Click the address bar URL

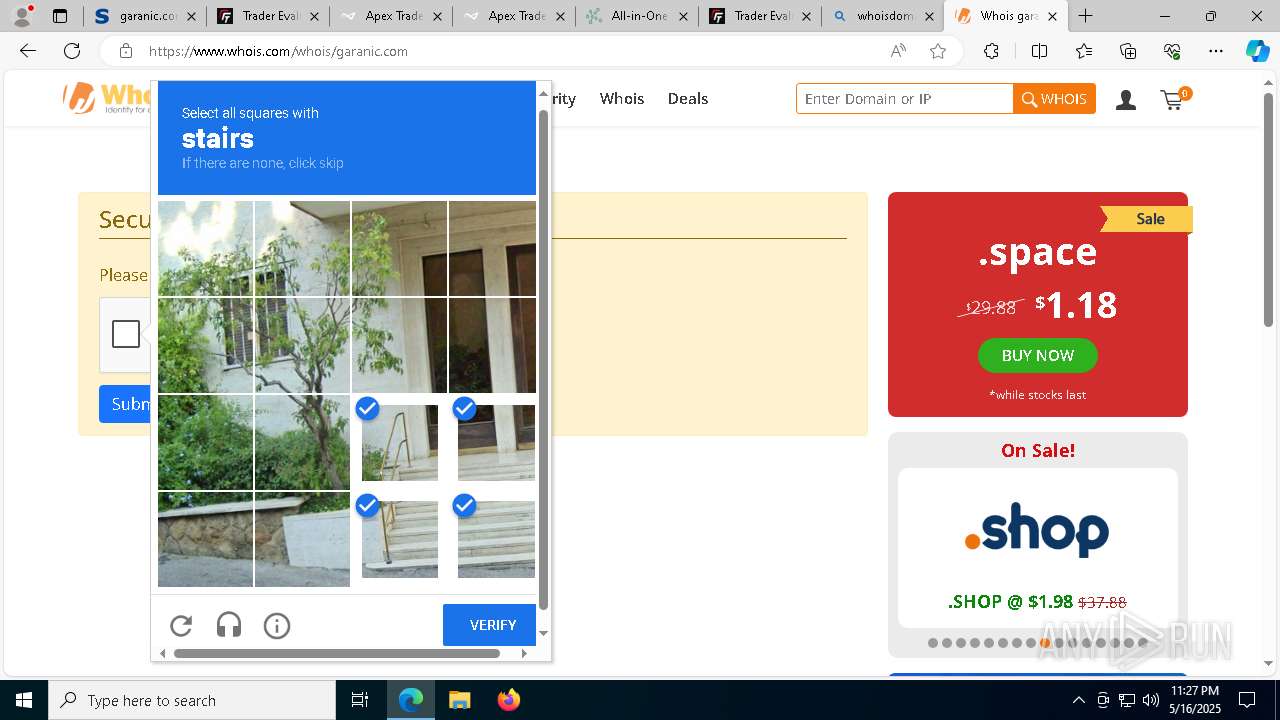(278, 51)
